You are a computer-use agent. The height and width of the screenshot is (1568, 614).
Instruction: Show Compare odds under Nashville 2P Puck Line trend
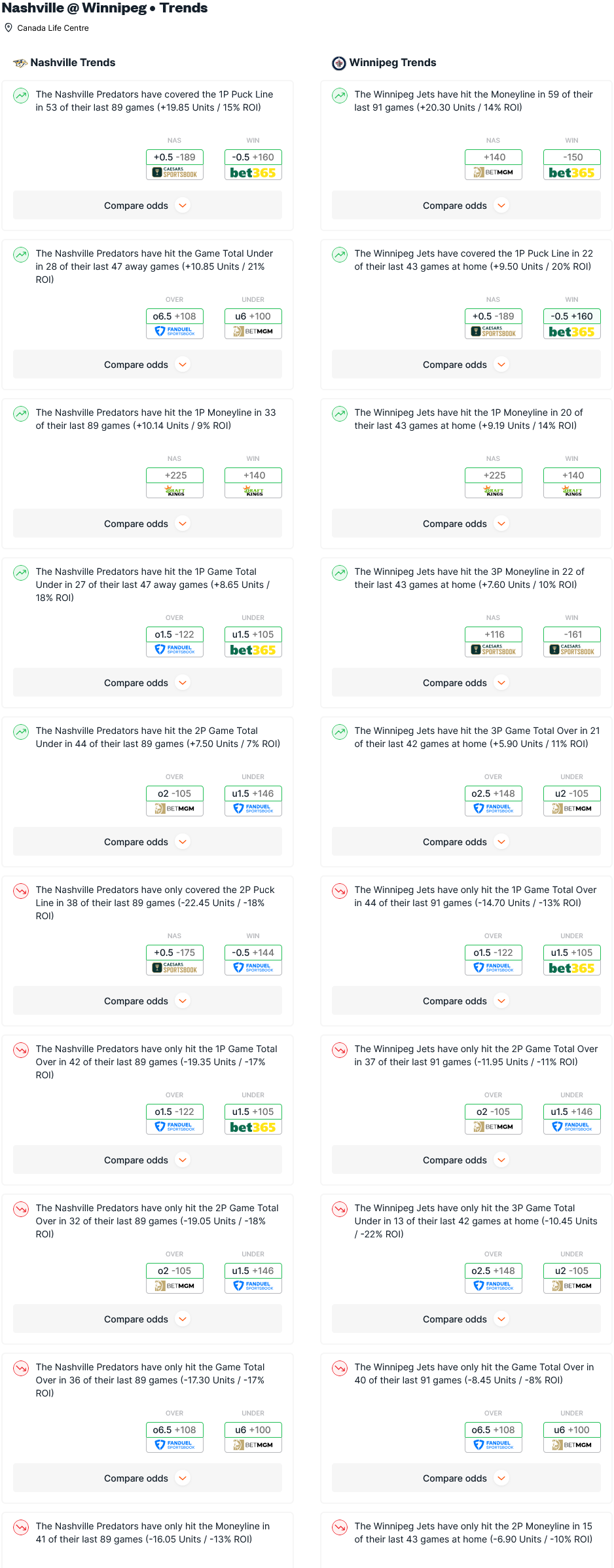(x=147, y=1001)
